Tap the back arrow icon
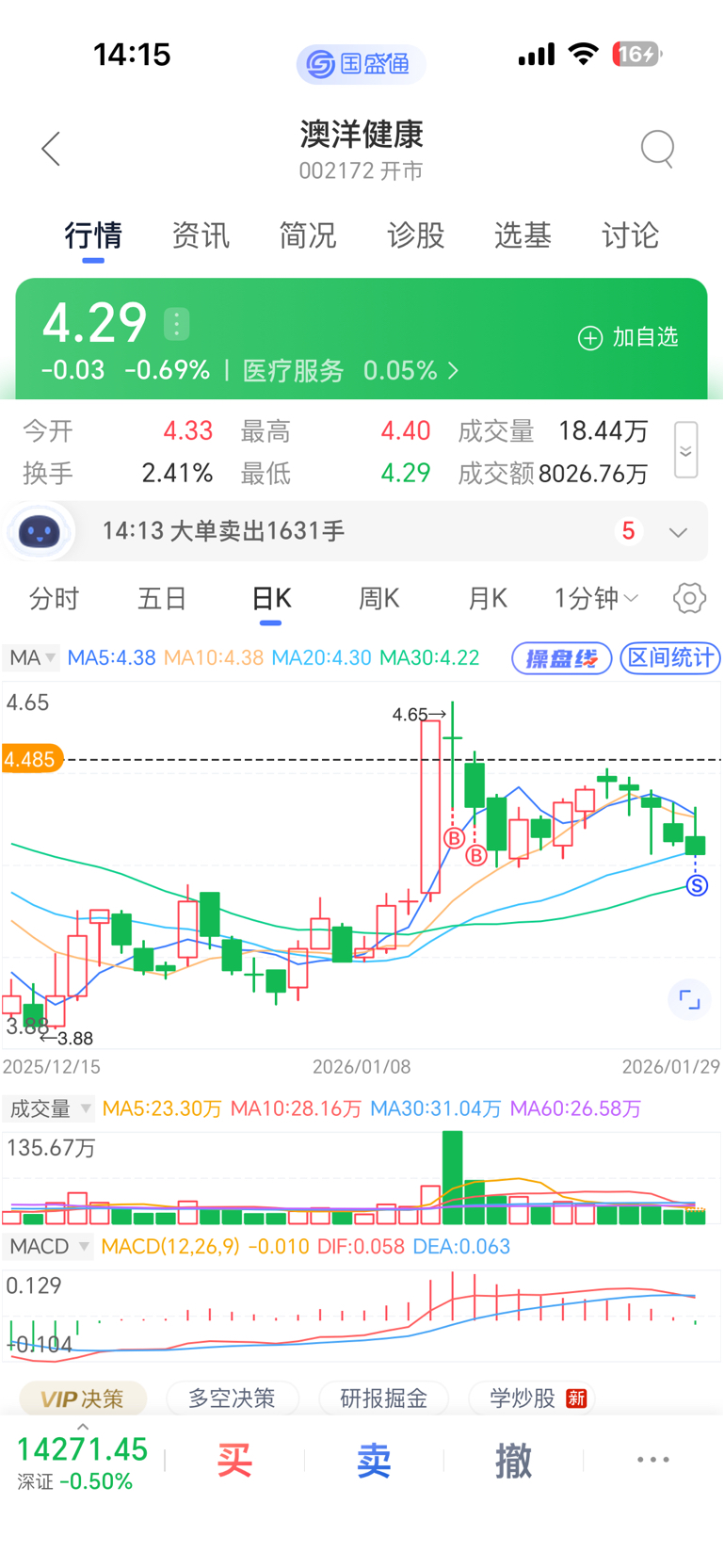Image resolution: width=724 pixels, height=1568 pixels. [x=51, y=149]
